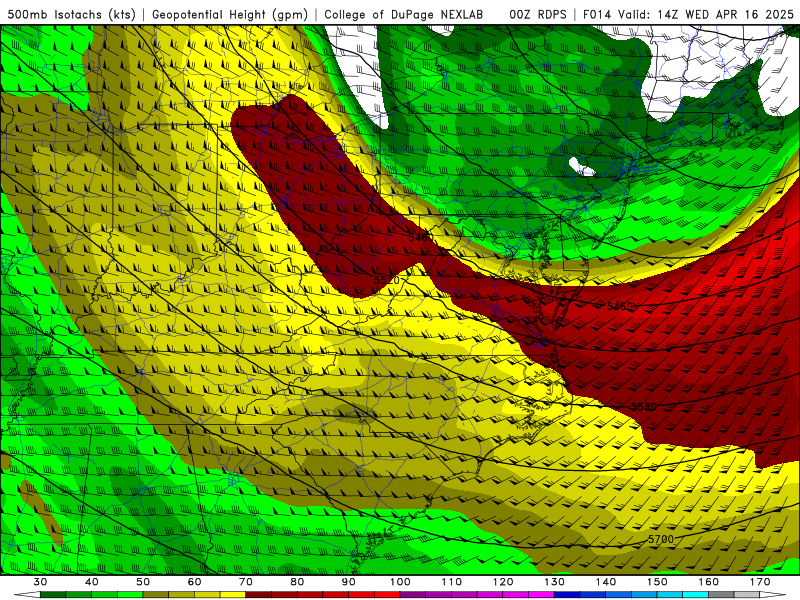Click the purple swatch starting at 100 knots

pyautogui.click(x=413, y=595)
